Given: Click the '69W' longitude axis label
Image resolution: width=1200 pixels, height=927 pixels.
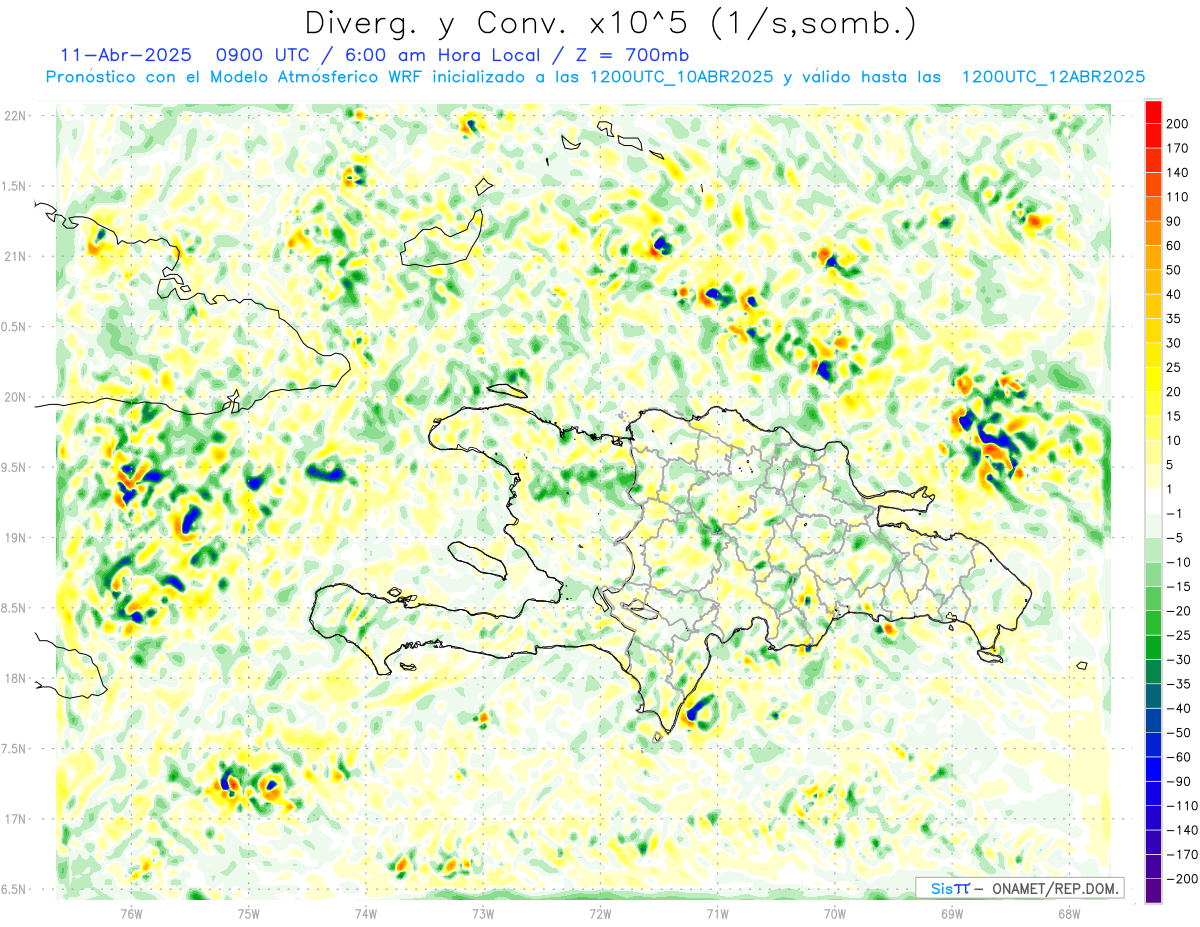Looking at the screenshot, I should tap(952, 914).
